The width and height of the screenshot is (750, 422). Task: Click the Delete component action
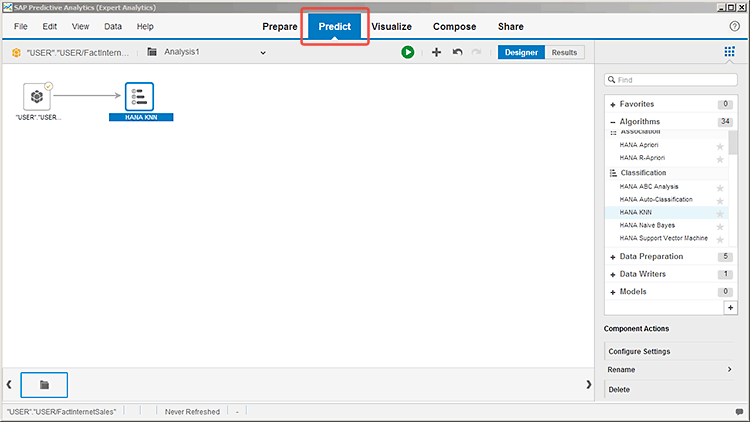tap(619, 389)
